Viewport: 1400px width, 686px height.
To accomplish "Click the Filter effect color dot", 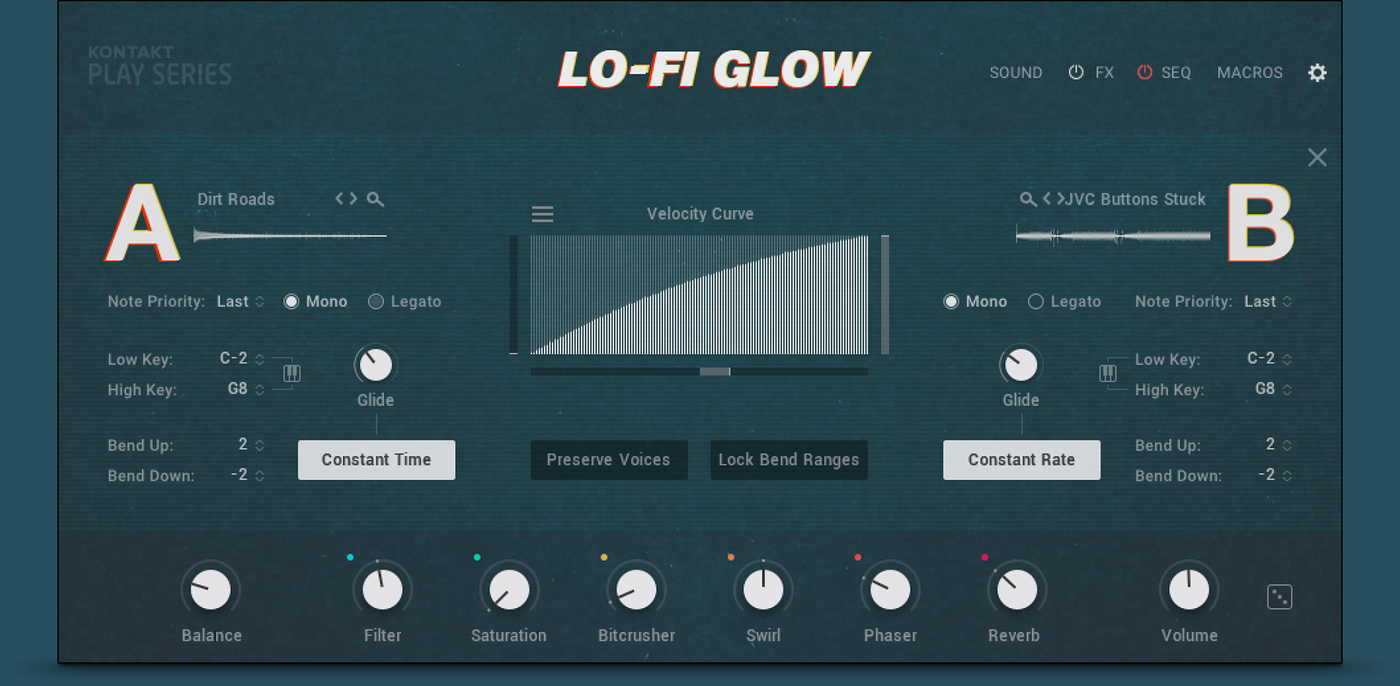I will point(350,557).
